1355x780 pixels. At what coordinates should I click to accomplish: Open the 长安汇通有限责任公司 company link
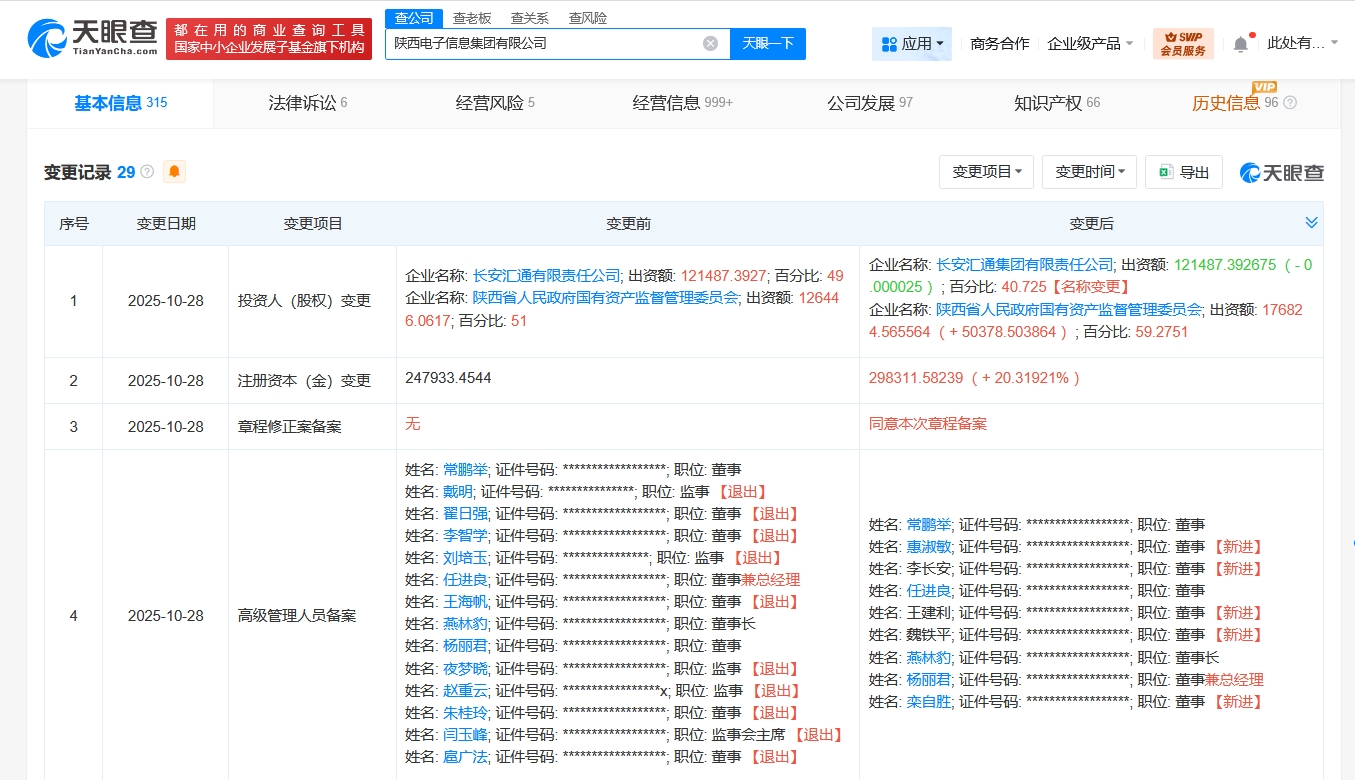(x=546, y=275)
